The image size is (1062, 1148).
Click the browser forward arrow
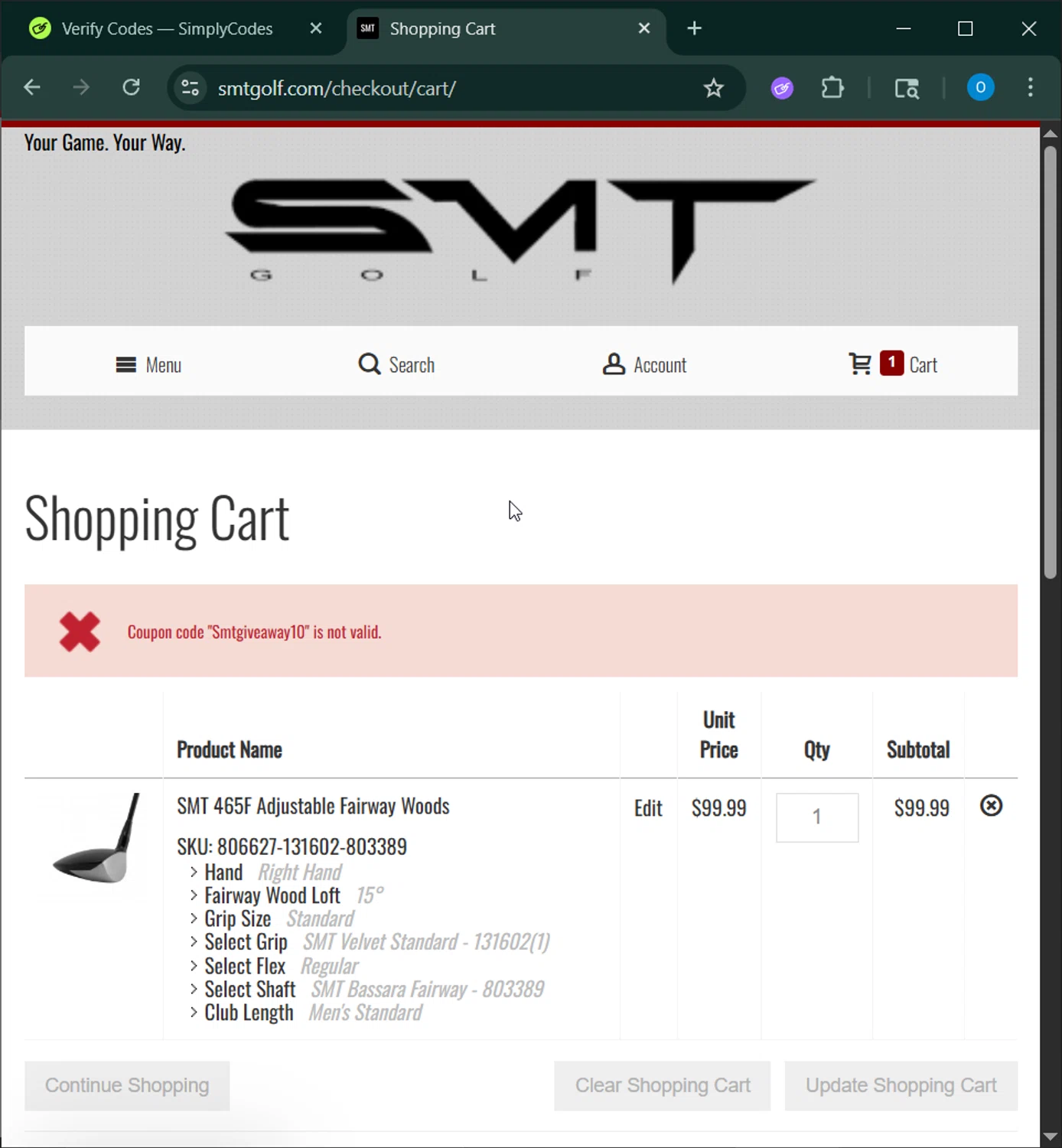tap(81, 88)
